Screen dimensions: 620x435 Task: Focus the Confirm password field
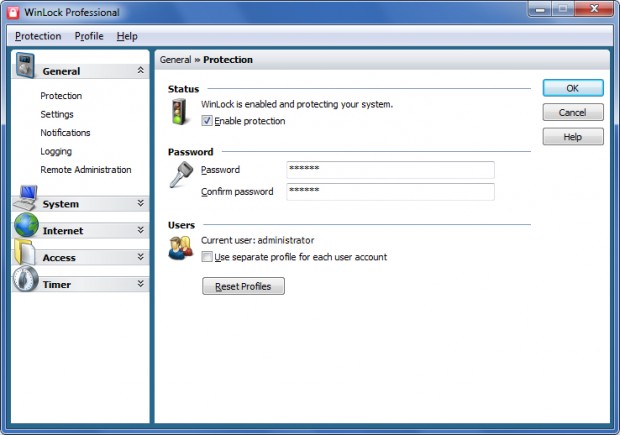(390, 191)
